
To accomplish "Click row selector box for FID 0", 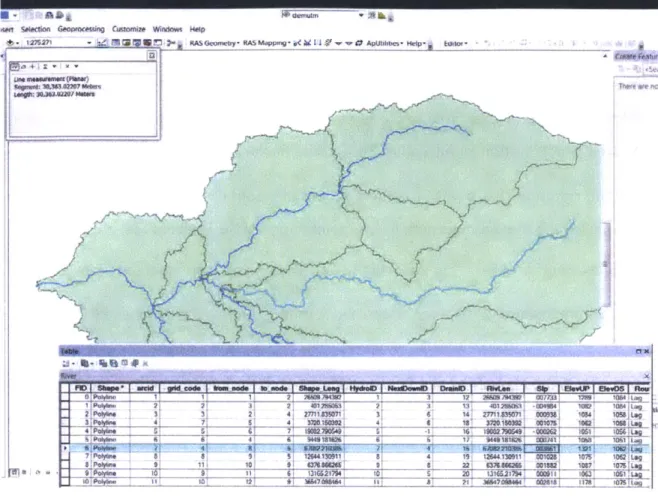I will tap(65, 397).
